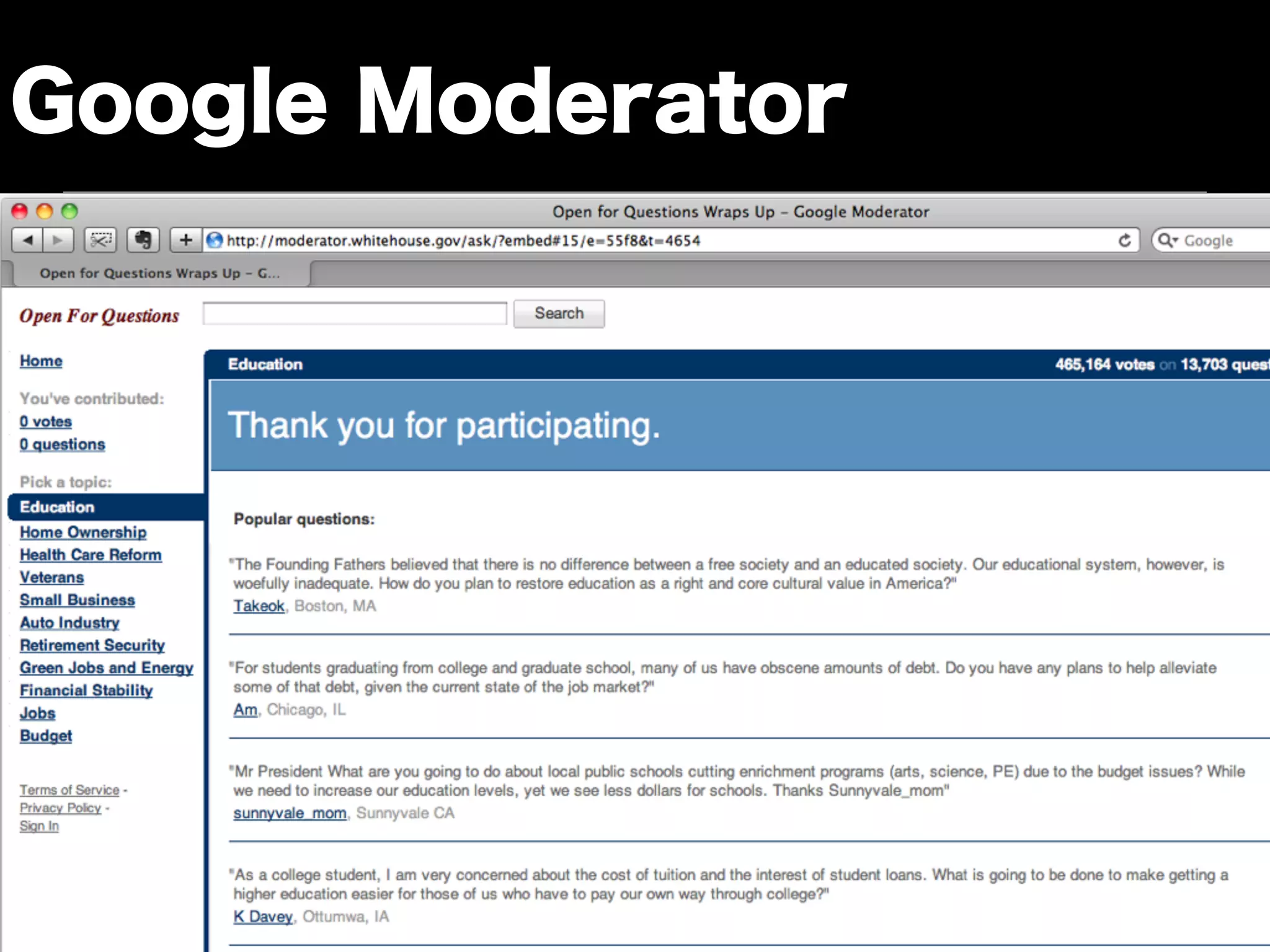This screenshot has height=952, width=1270.
Task: Focus the Open For Questions search field
Action: (x=355, y=314)
